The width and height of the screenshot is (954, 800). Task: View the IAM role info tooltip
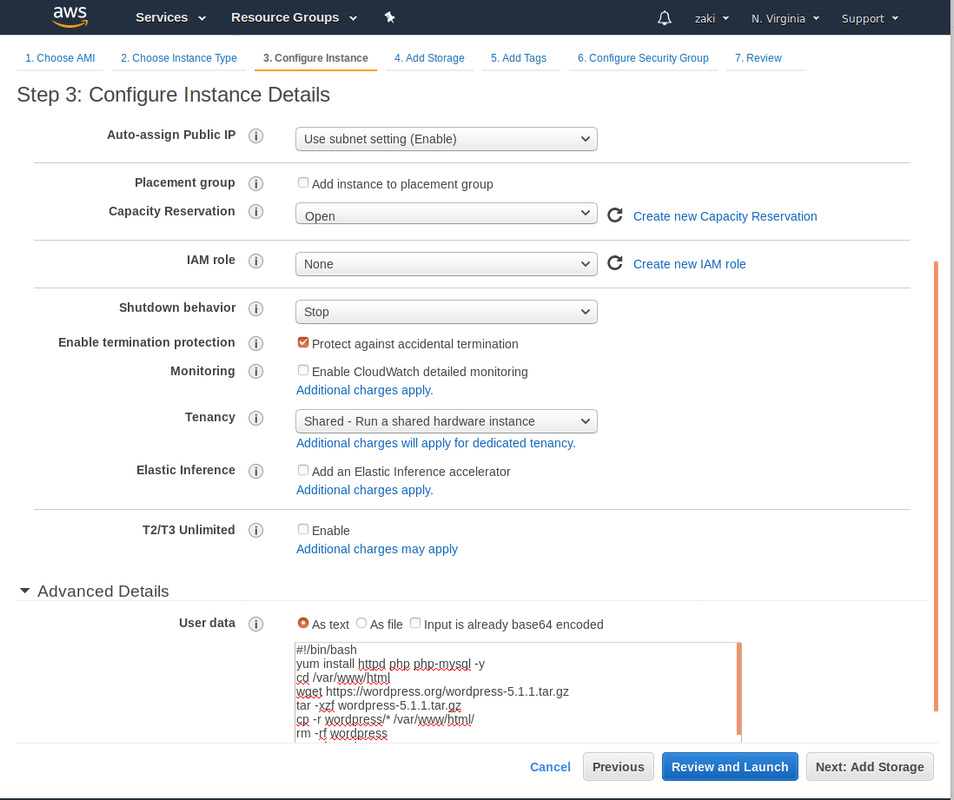click(x=255, y=261)
